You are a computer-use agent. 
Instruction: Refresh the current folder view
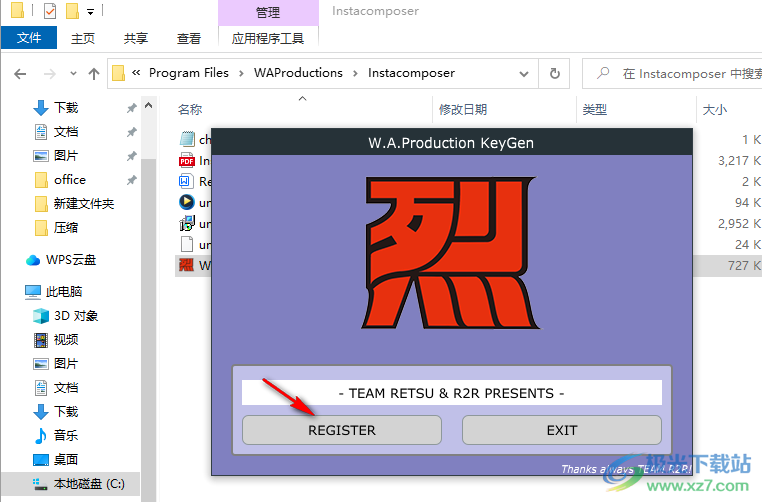tap(554, 73)
